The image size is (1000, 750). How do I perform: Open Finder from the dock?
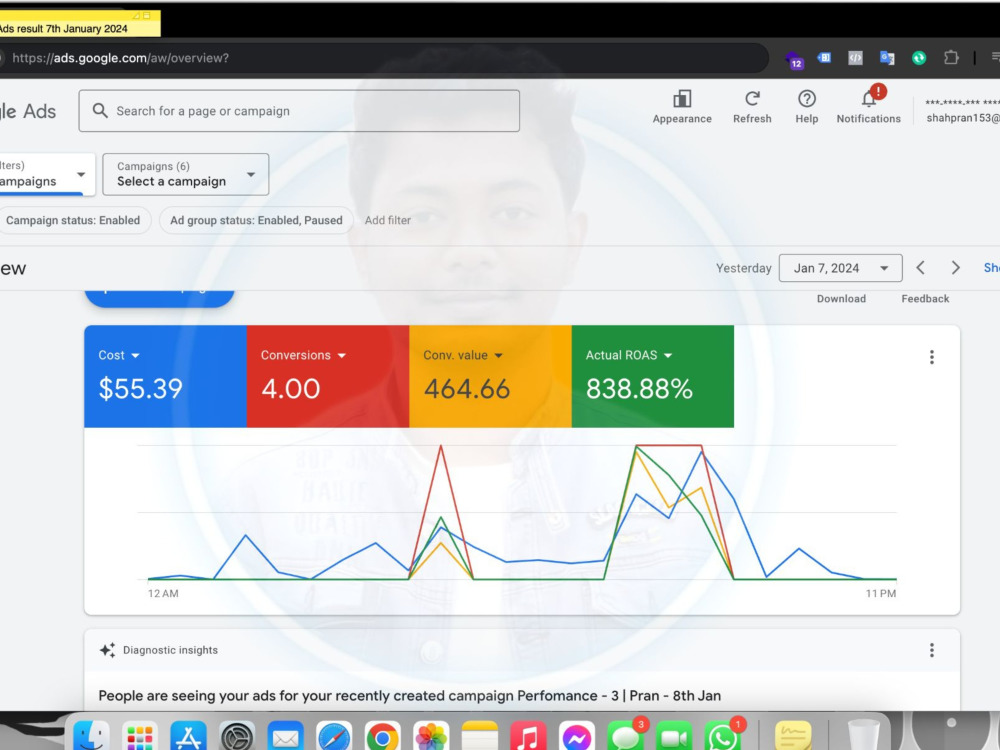coord(91,737)
